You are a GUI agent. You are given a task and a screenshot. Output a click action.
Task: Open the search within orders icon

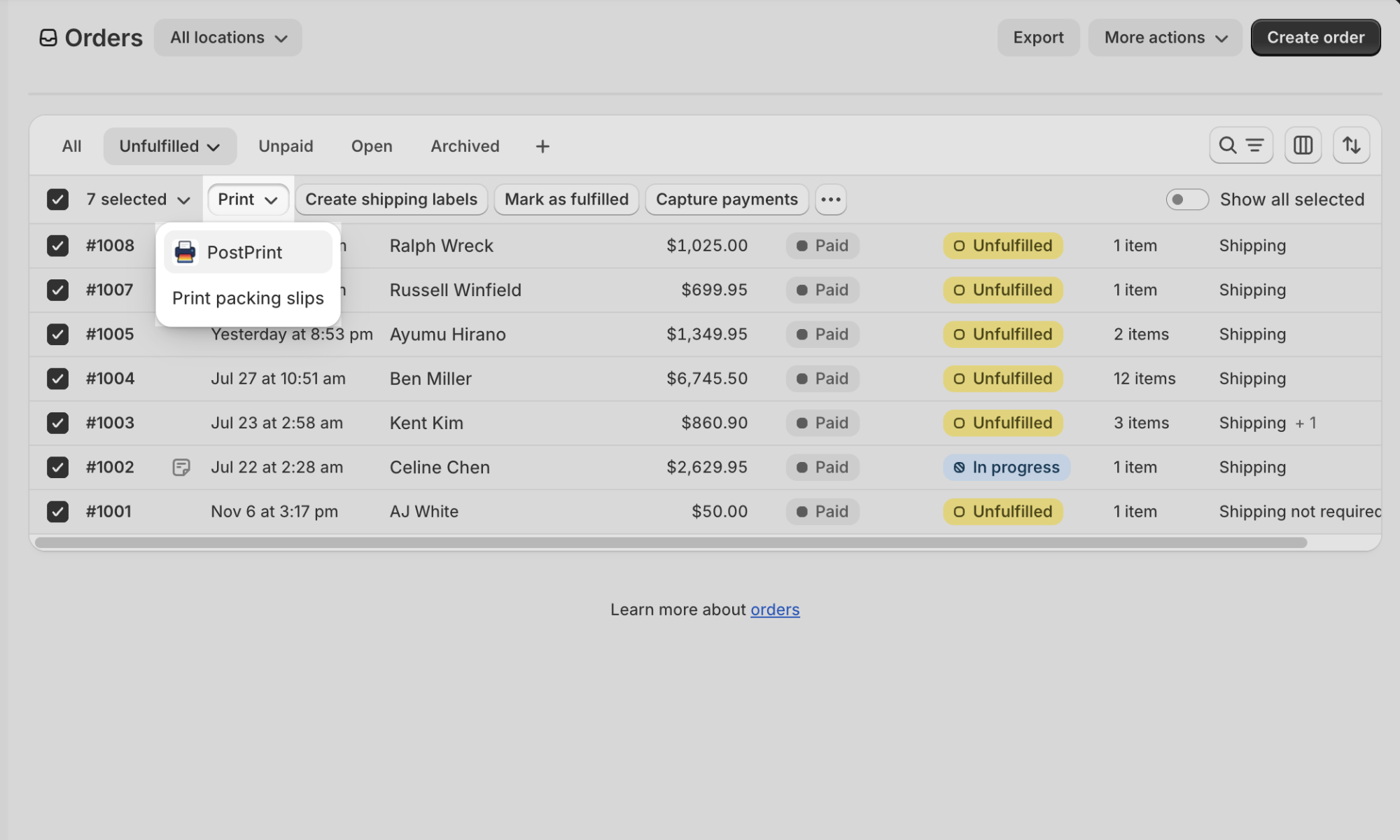(1227, 146)
